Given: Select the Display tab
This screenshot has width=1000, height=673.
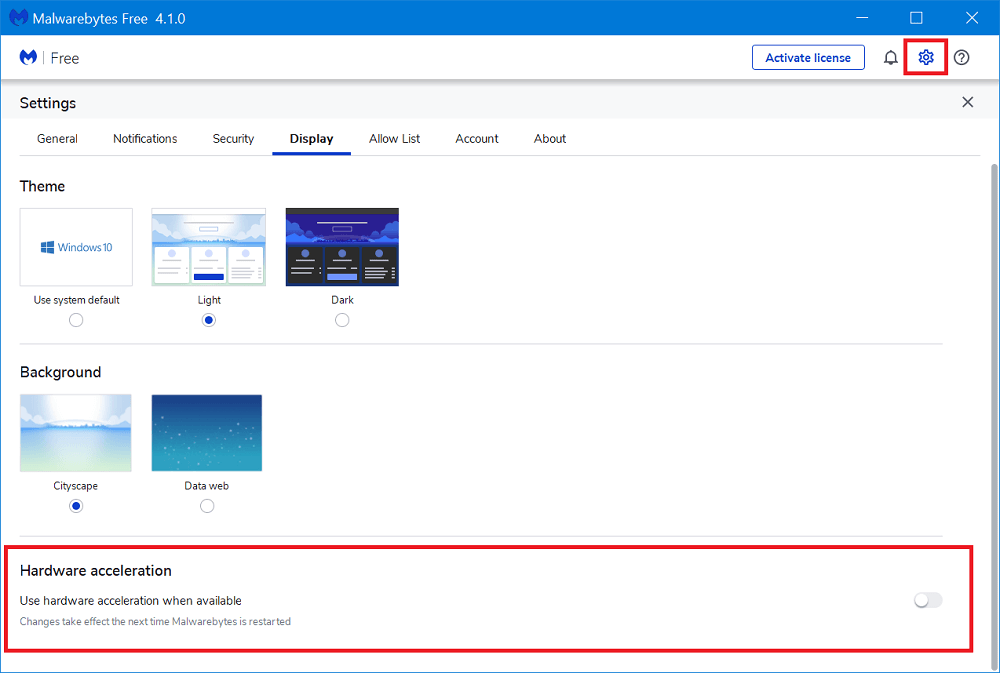Looking at the screenshot, I should tap(311, 139).
